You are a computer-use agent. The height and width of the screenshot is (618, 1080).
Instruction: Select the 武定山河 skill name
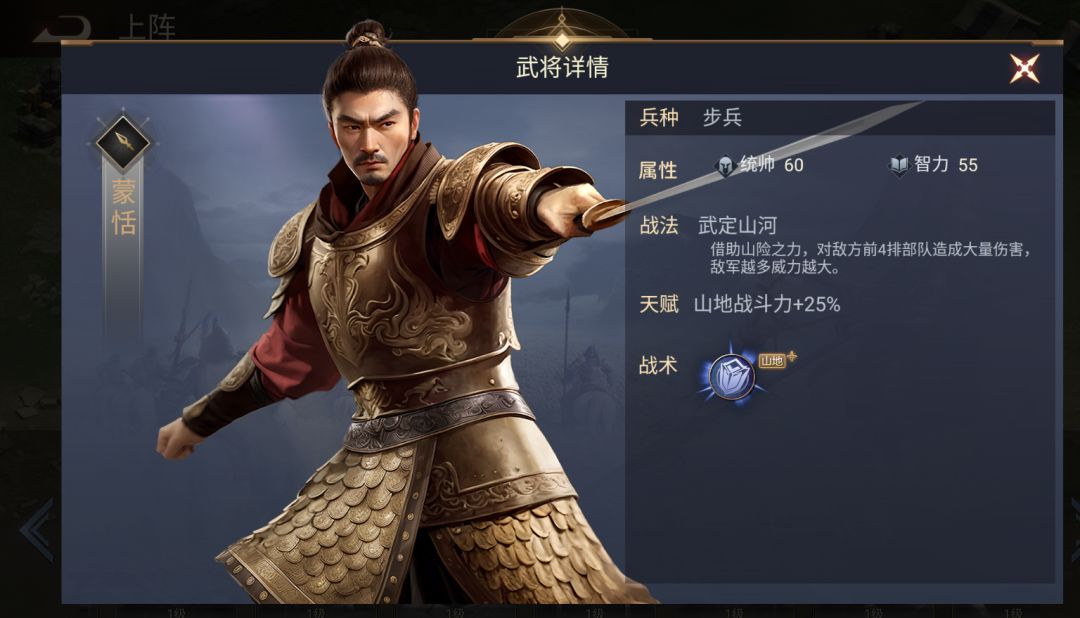[x=737, y=225]
